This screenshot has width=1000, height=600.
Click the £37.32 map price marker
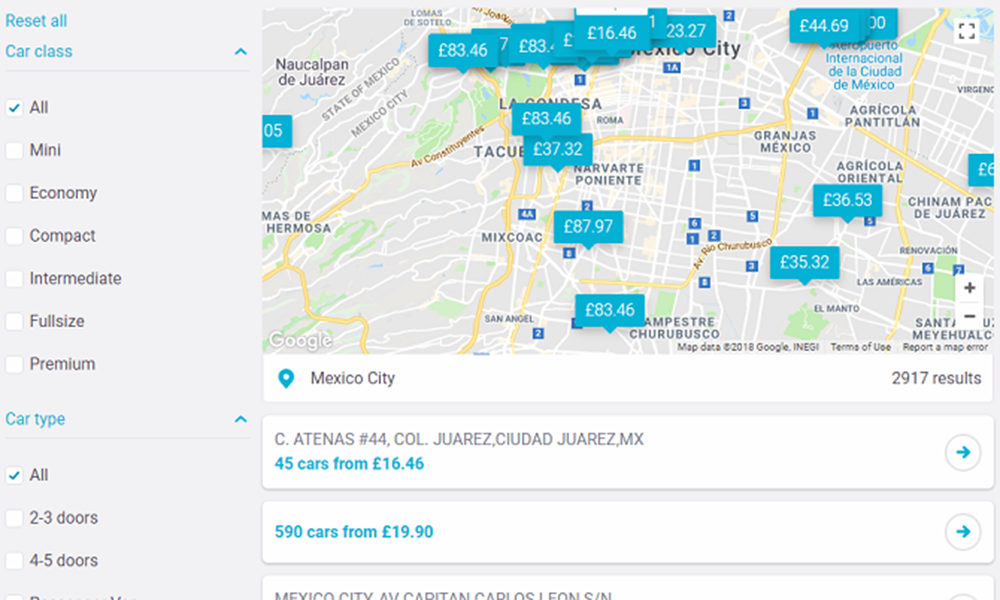point(558,149)
